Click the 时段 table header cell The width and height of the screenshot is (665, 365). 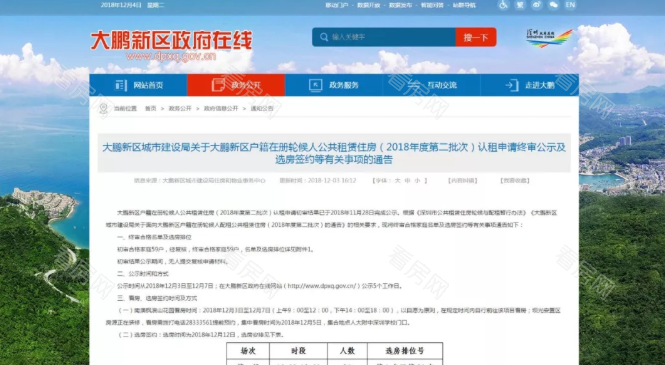(x=298, y=351)
